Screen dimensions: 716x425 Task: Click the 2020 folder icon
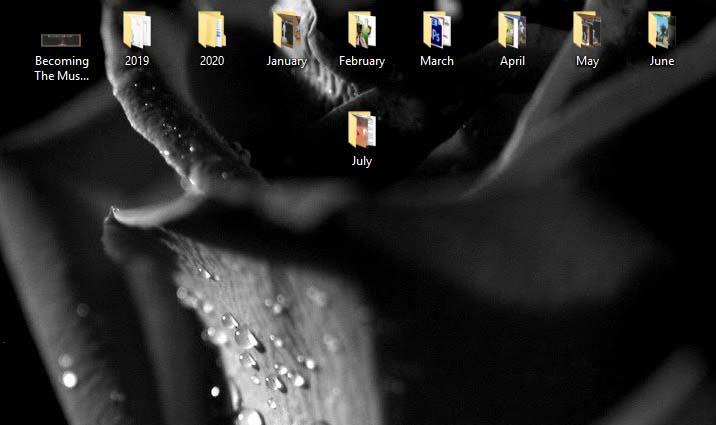tap(212, 30)
